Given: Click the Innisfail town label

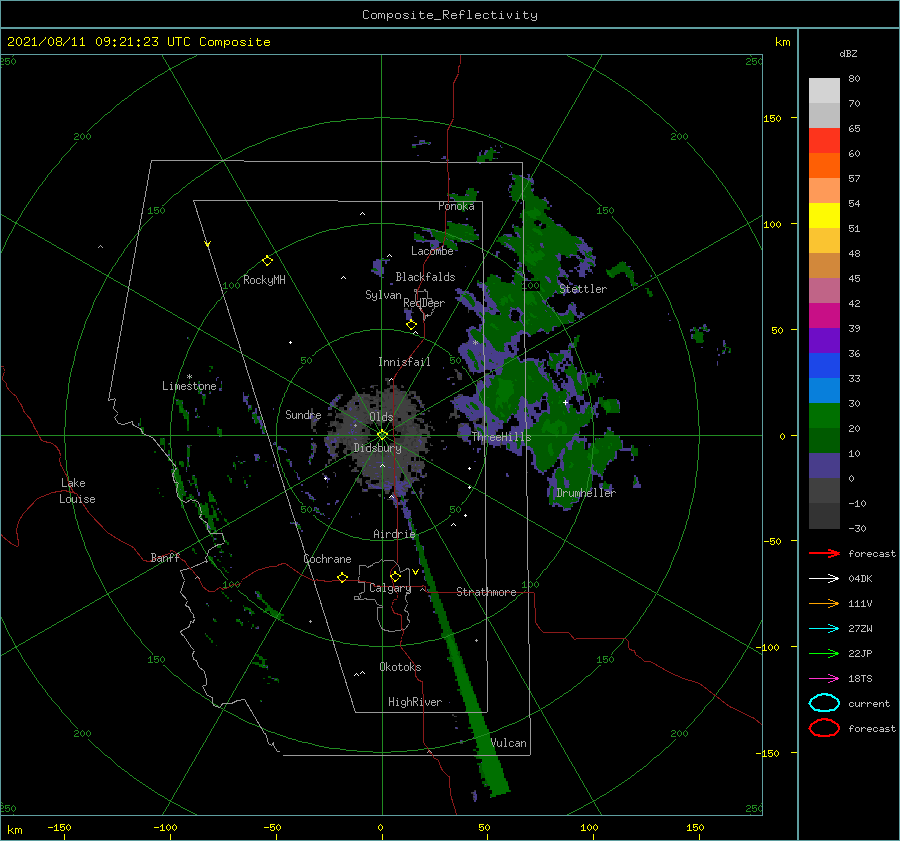Looking at the screenshot, I should (404, 362).
